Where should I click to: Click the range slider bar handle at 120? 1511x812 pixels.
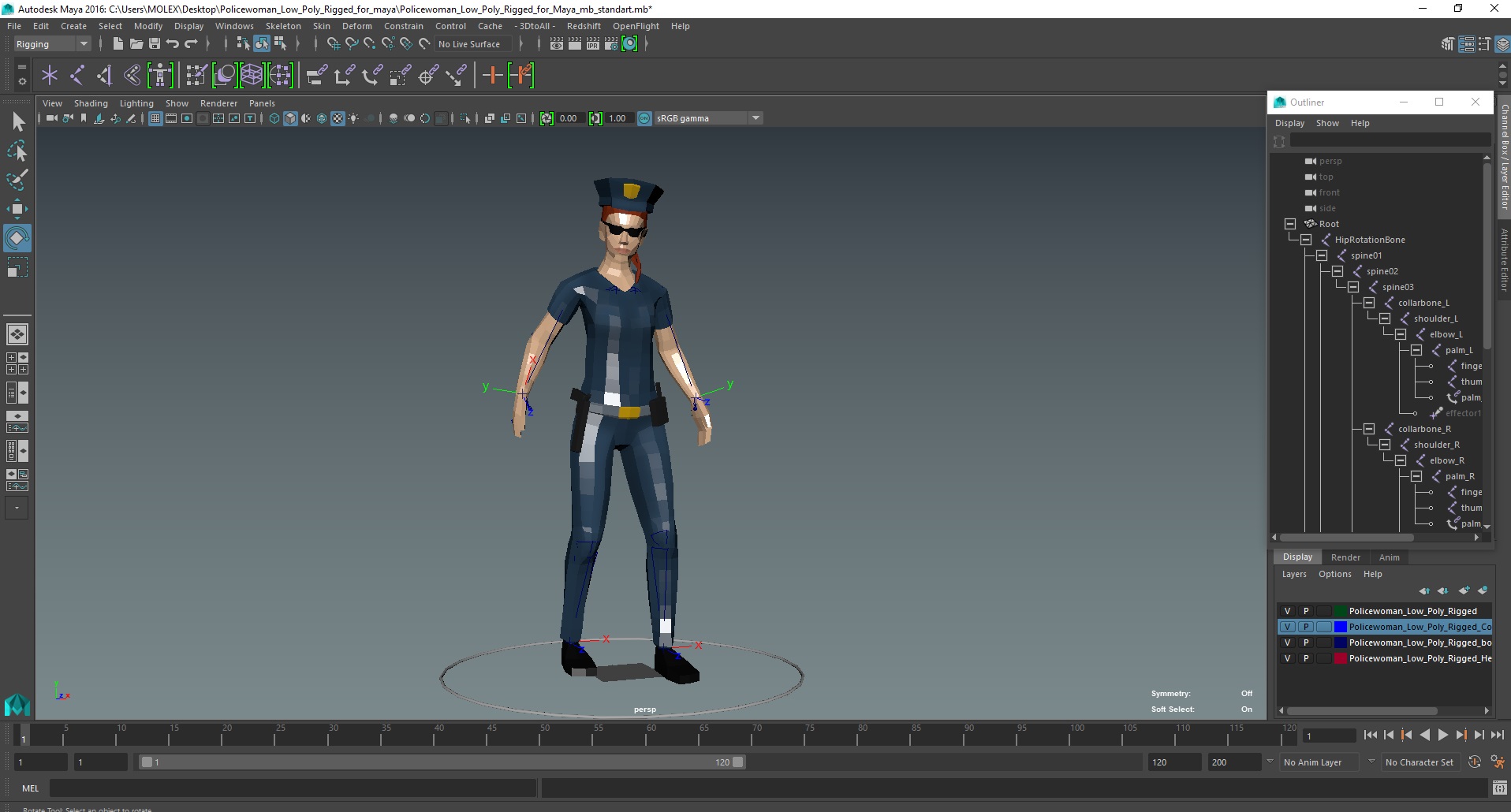[x=737, y=762]
